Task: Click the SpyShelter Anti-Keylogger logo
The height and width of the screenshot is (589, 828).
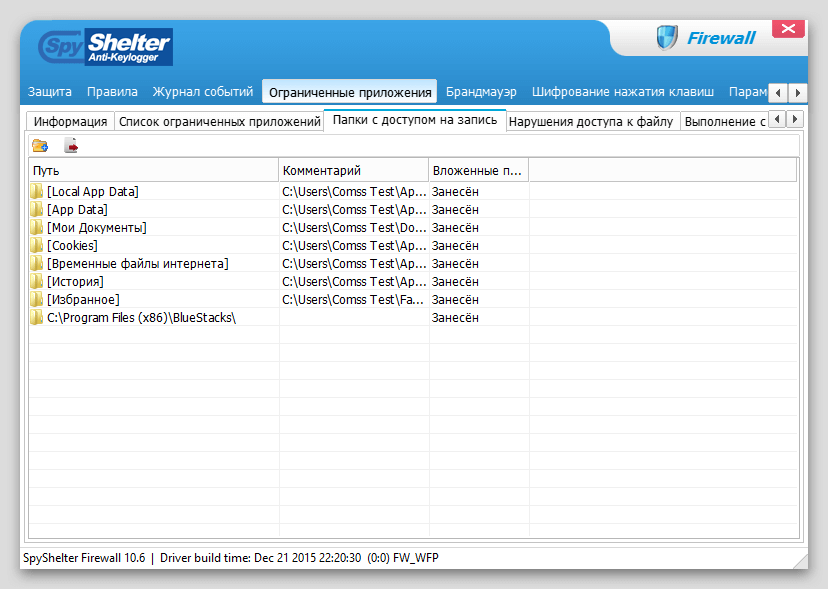Action: [x=106, y=47]
